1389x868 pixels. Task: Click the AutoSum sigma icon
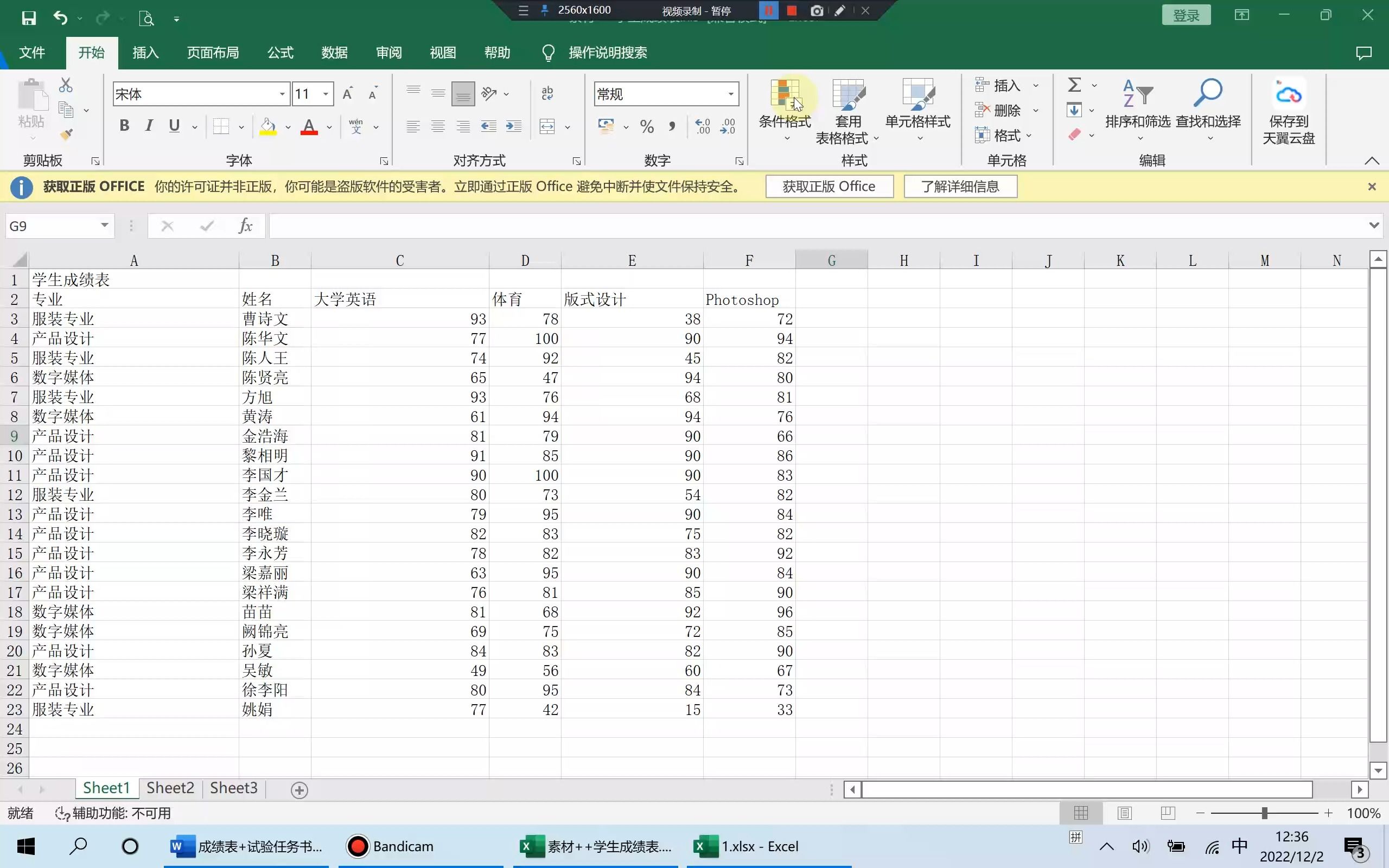coord(1074,85)
